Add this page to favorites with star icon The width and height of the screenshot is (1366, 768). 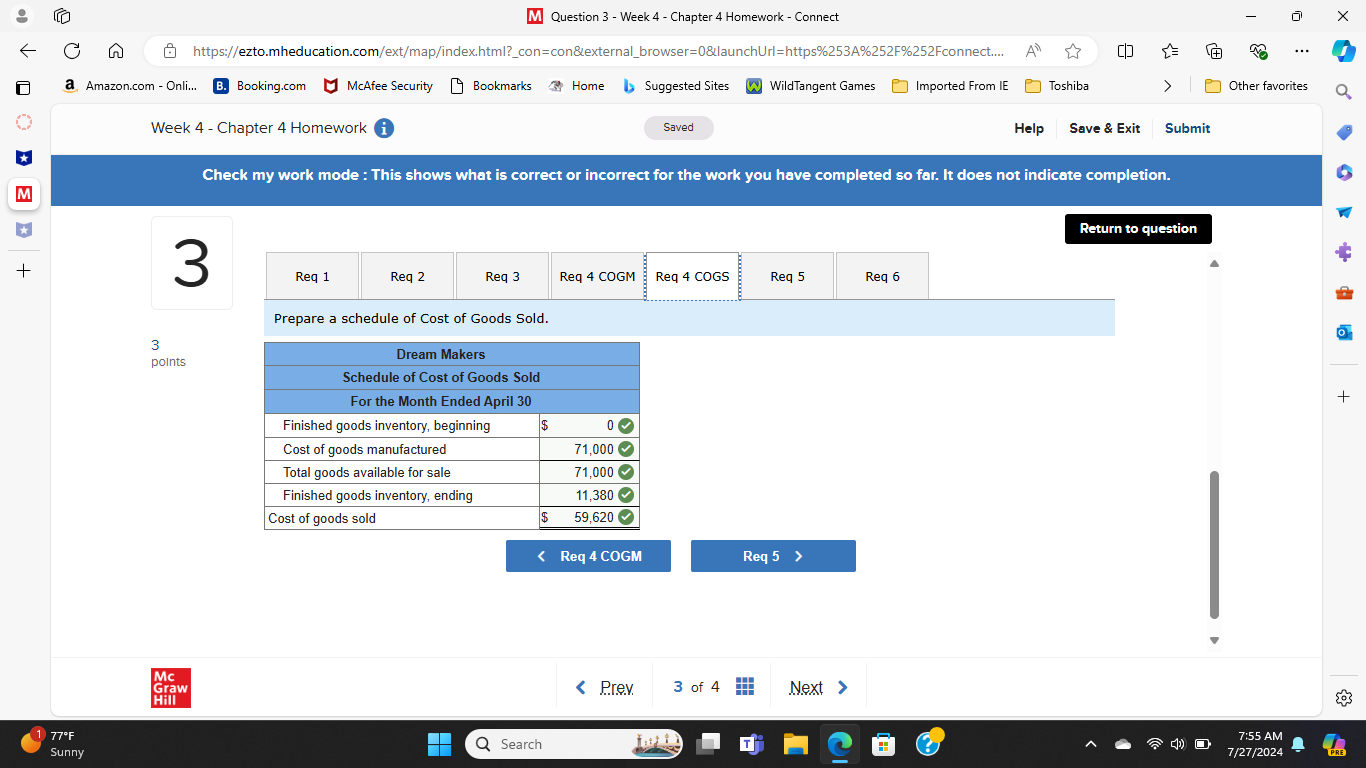point(1073,51)
